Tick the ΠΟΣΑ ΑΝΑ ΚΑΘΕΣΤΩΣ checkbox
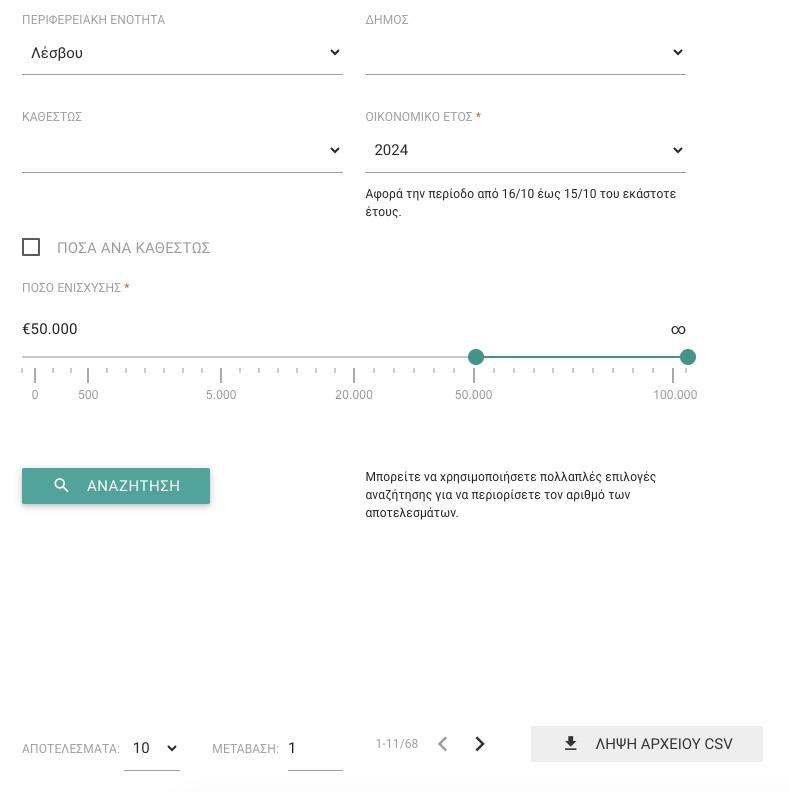 click(31, 247)
